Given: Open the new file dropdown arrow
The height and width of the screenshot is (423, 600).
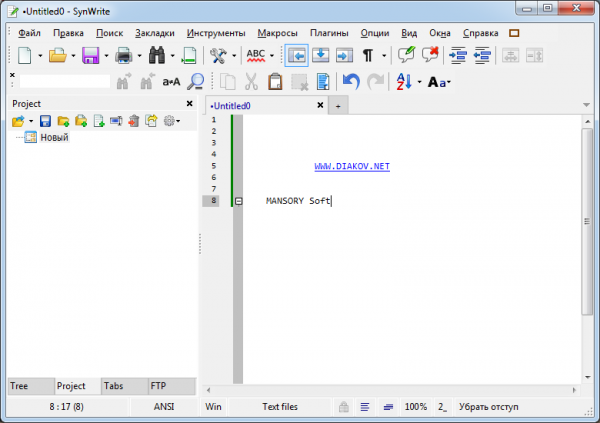Looking at the screenshot, I should 40,56.
